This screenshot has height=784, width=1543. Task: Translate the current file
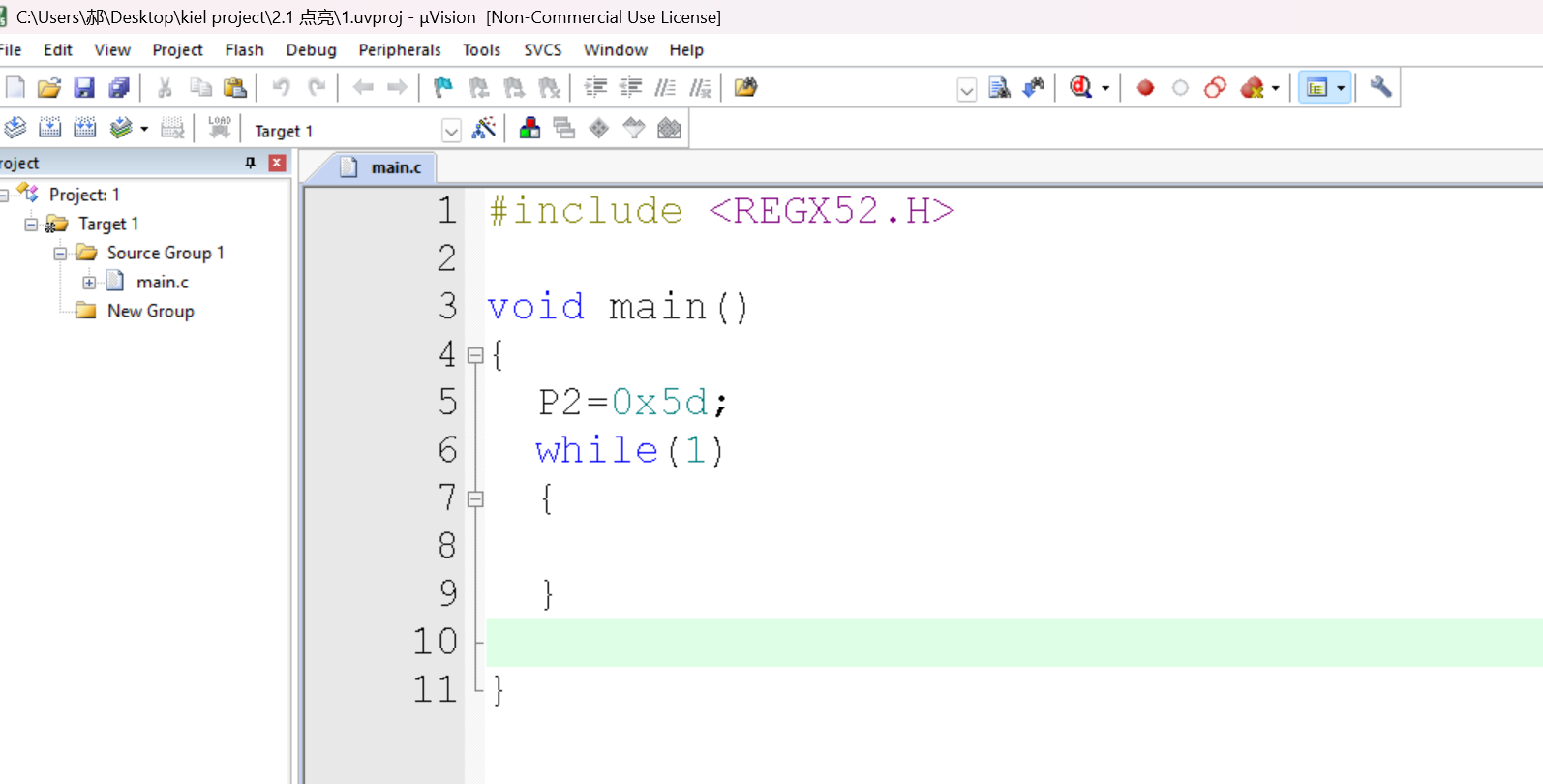15,128
